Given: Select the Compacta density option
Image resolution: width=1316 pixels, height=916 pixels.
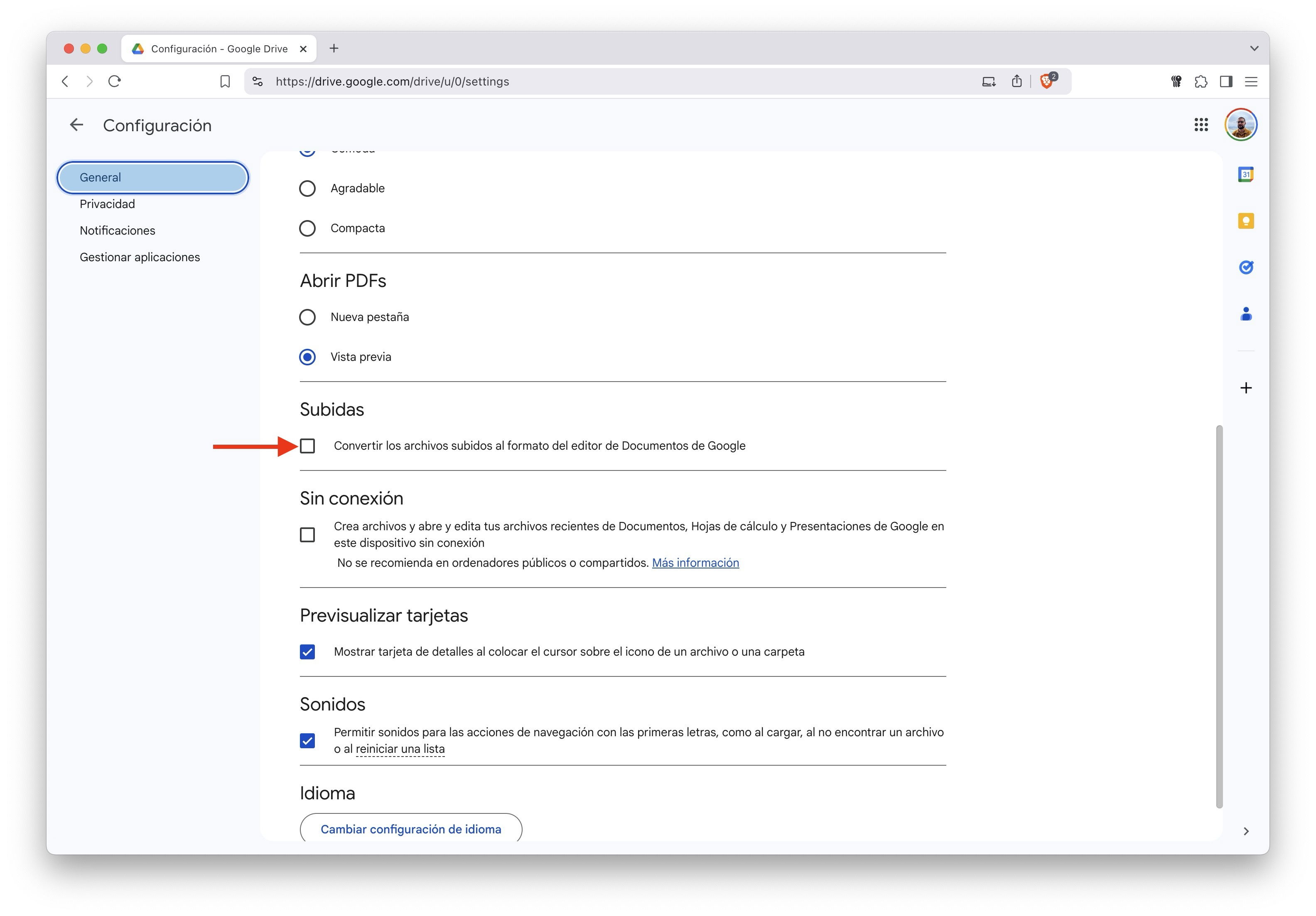Looking at the screenshot, I should (x=307, y=228).
